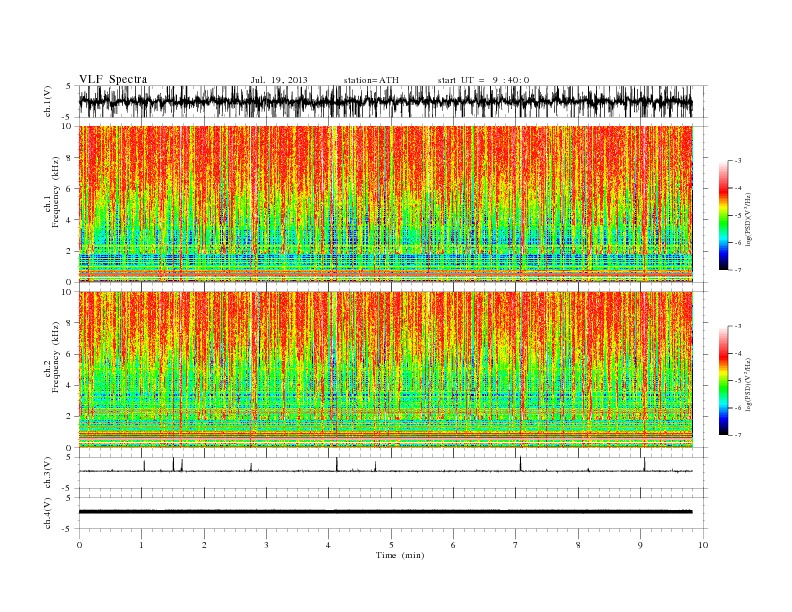Click the "-3" tick on ch.1 colorbar
792x612 pixels.
(x=738, y=161)
